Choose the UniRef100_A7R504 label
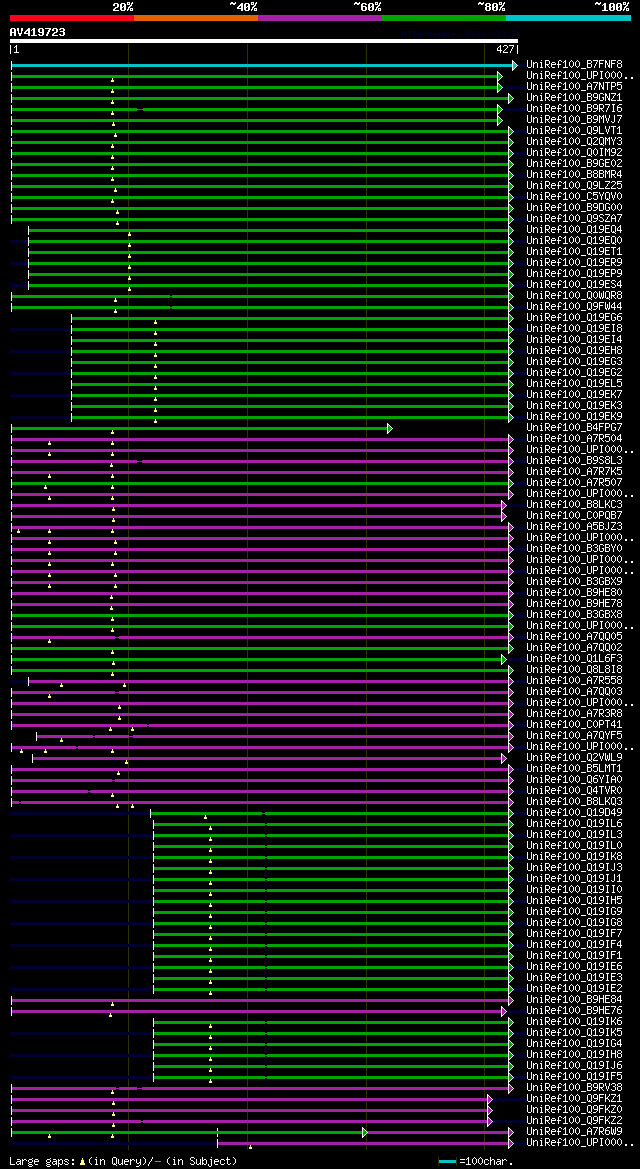This screenshot has height=1169, width=640. tap(574, 438)
